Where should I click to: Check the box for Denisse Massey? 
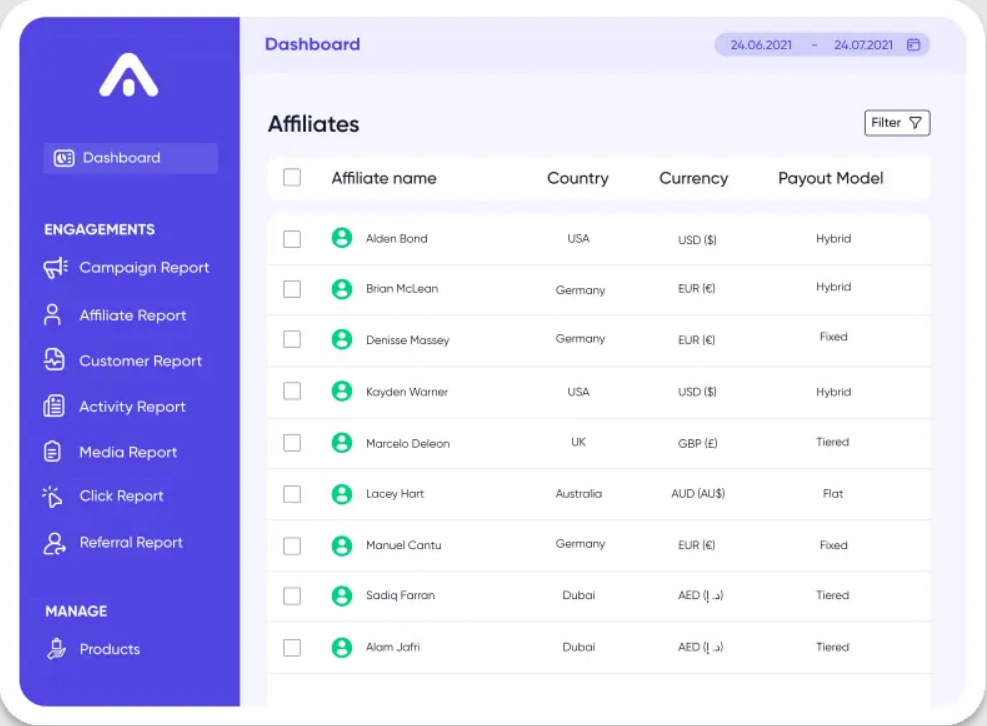click(x=292, y=339)
